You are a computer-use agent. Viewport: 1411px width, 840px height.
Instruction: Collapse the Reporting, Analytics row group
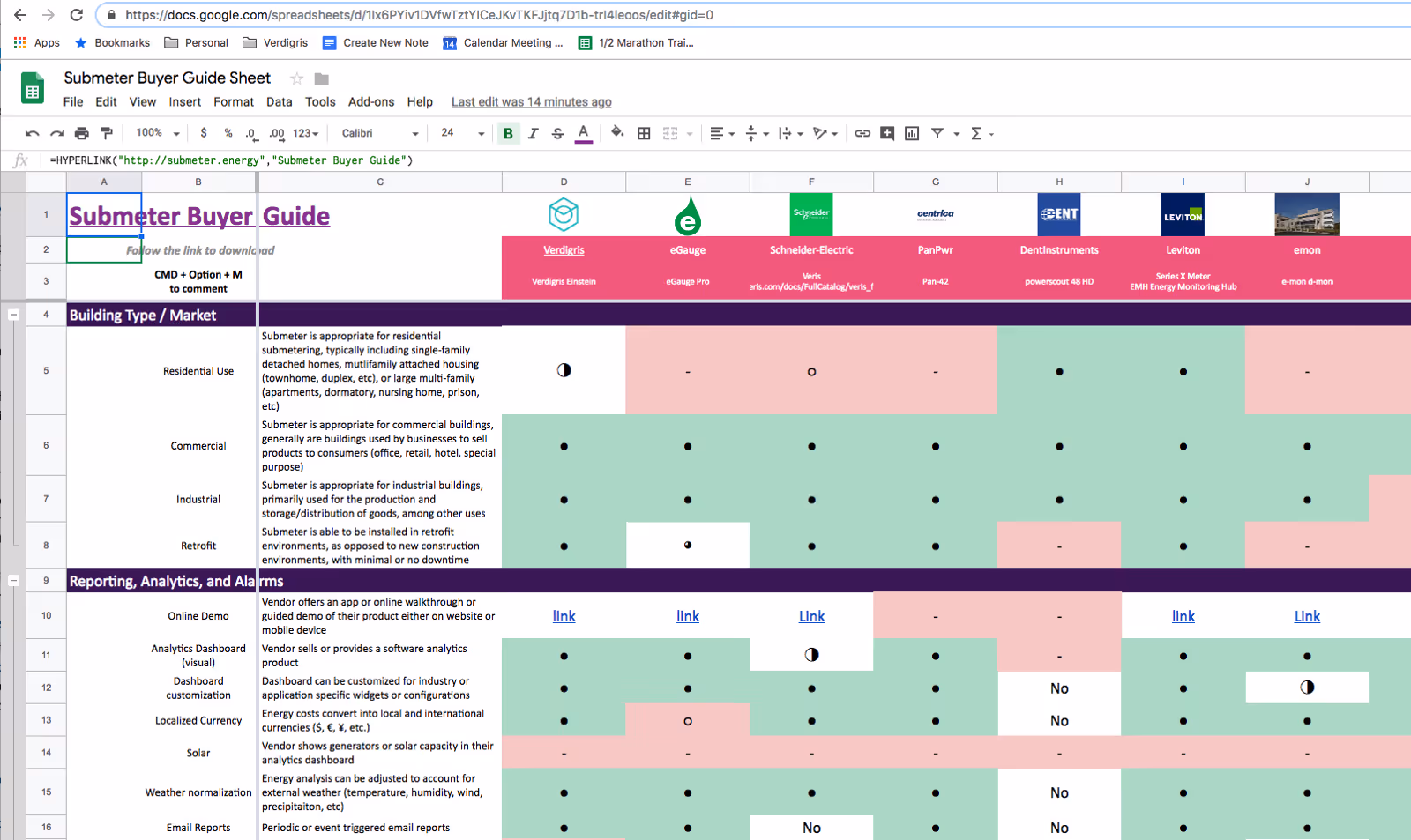[x=13, y=581]
